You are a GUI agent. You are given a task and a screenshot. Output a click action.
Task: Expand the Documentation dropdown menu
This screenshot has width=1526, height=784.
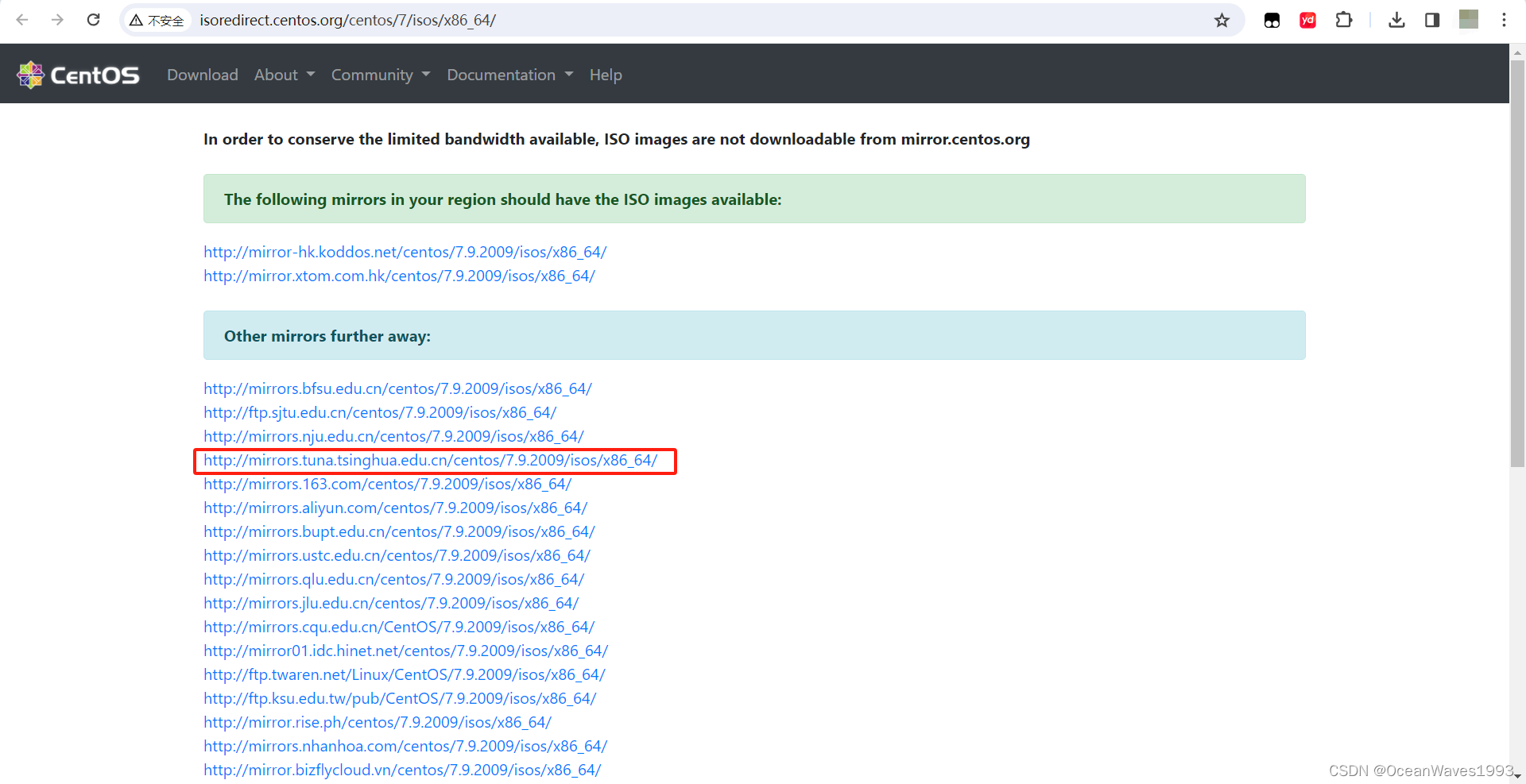[510, 75]
